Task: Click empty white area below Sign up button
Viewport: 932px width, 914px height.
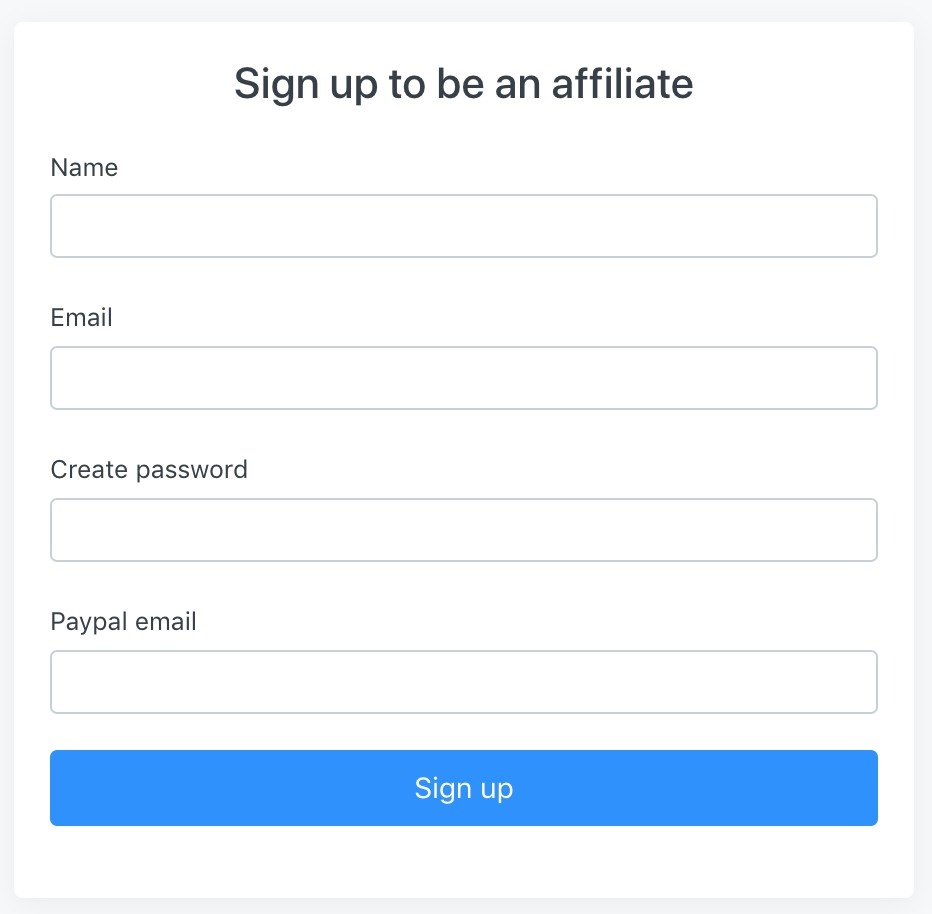Action: [x=464, y=862]
